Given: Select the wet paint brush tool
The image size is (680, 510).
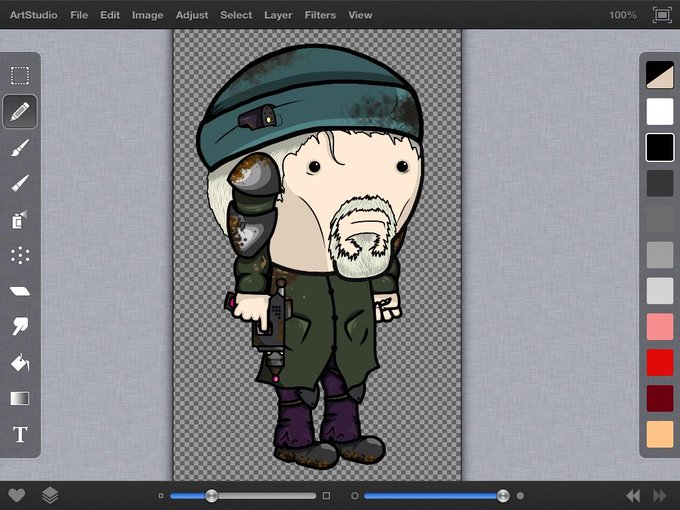Looking at the screenshot, I should [20, 147].
